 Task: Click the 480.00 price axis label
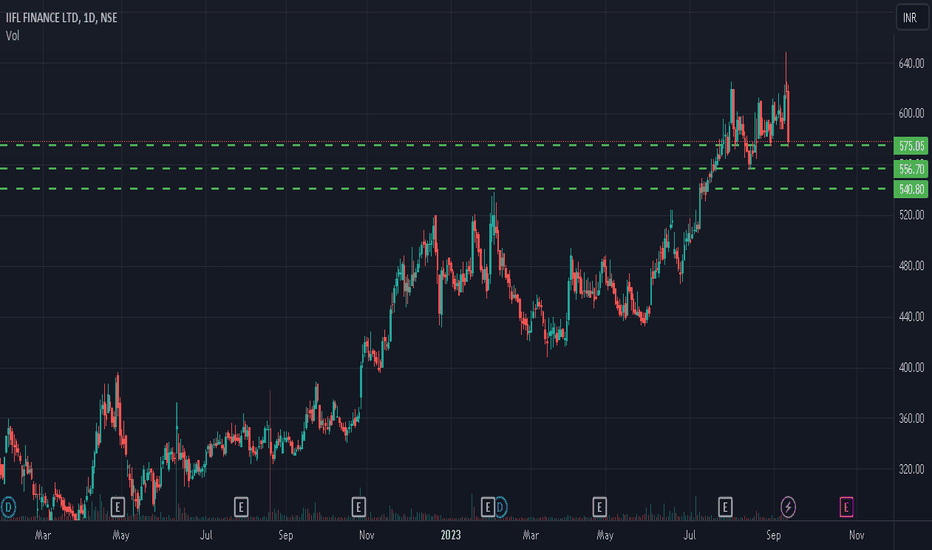[x=911, y=266]
